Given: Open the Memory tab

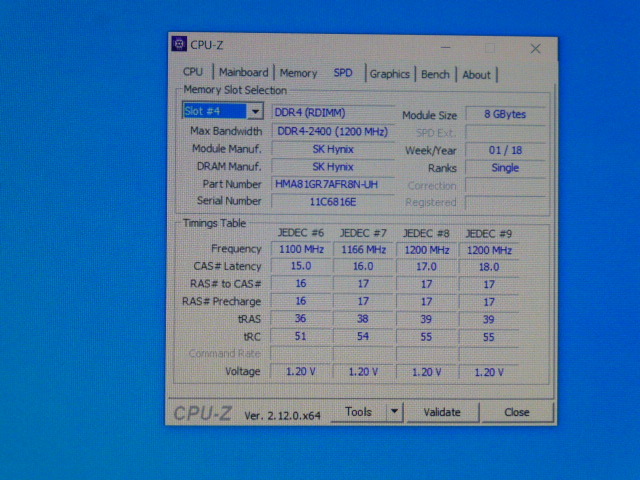Looking at the screenshot, I should 298,73.
